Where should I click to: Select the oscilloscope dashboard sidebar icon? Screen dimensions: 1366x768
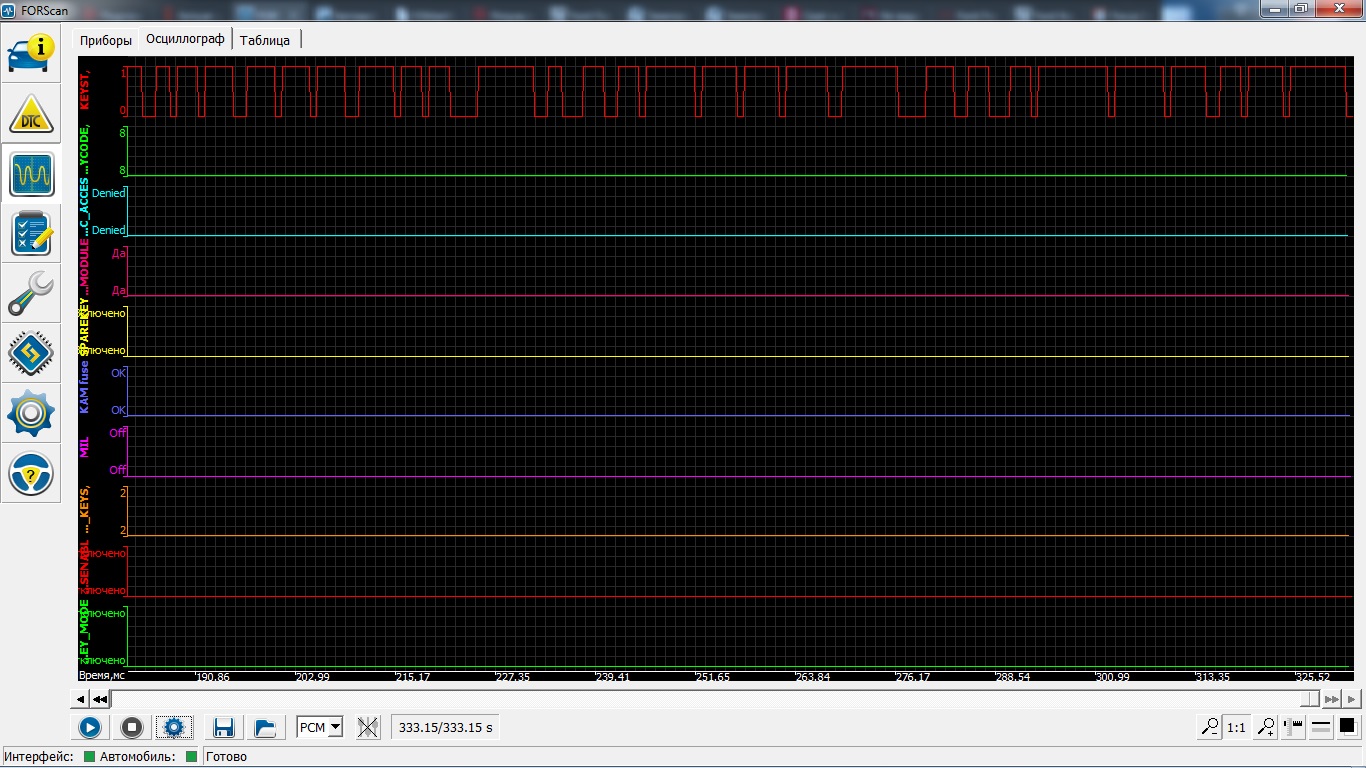point(31,174)
